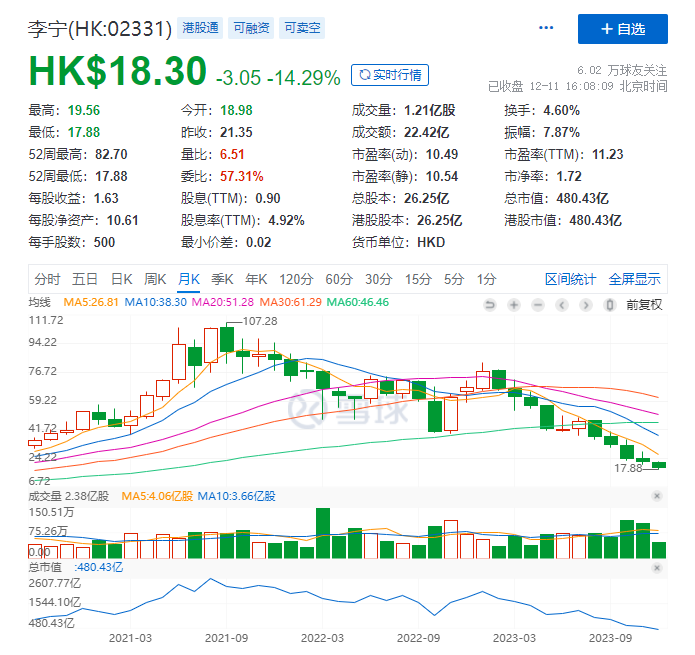Switch to the 日K chart tab
Image resolution: width=695 pixels, height=655 pixels.
pos(121,279)
